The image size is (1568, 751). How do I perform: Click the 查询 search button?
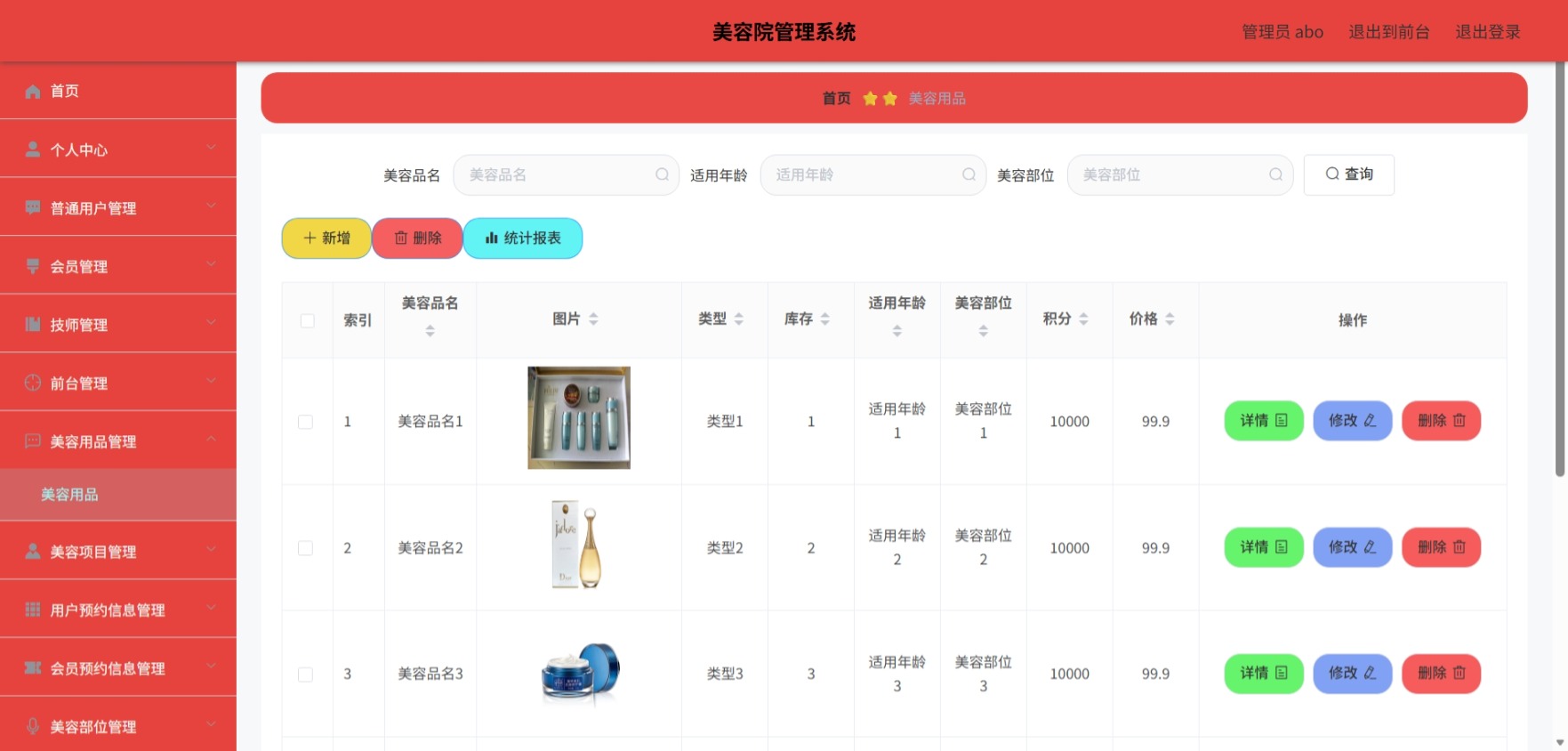click(1348, 174)
